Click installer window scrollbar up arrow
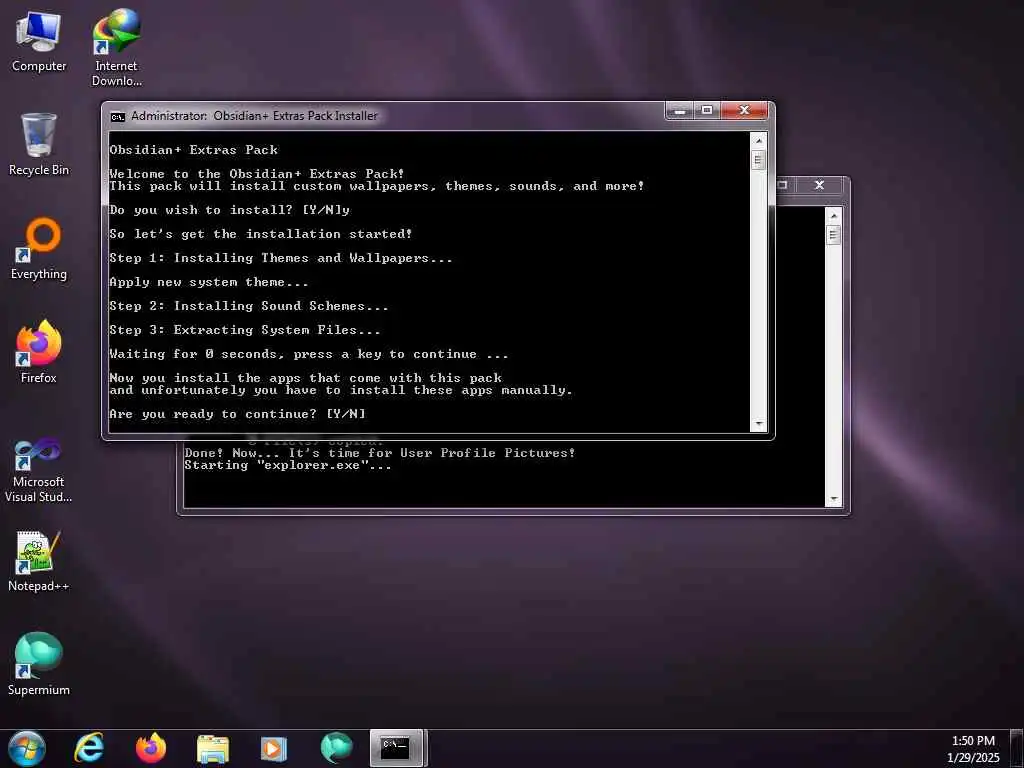The width and height of the screenshot is (1024, 768). pyautogui.click(x=759, y=140)
